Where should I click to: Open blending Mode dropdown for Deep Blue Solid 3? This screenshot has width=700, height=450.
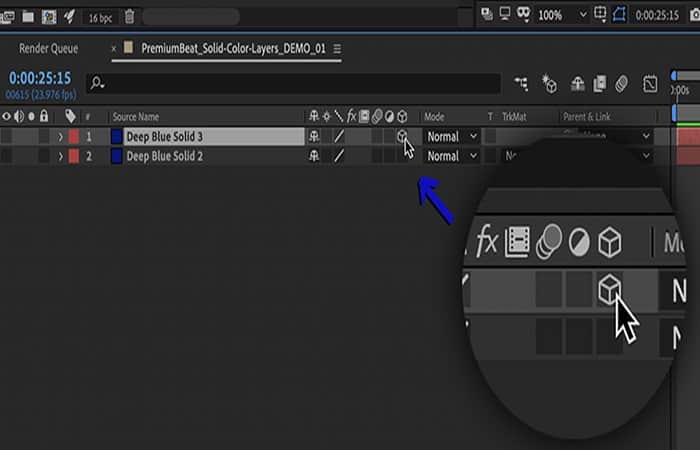click(x=452, y=137)
